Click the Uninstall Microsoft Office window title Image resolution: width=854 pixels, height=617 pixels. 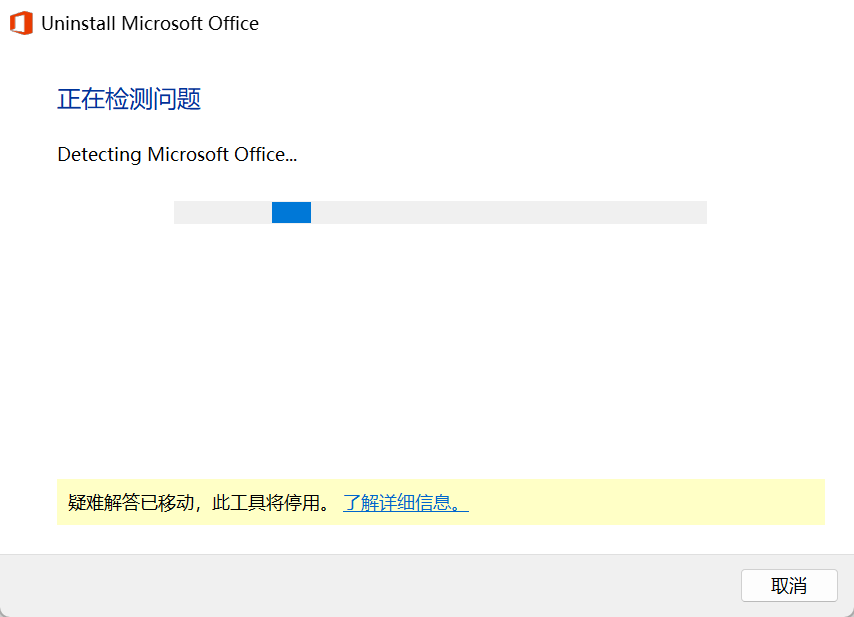pos(150,23)
